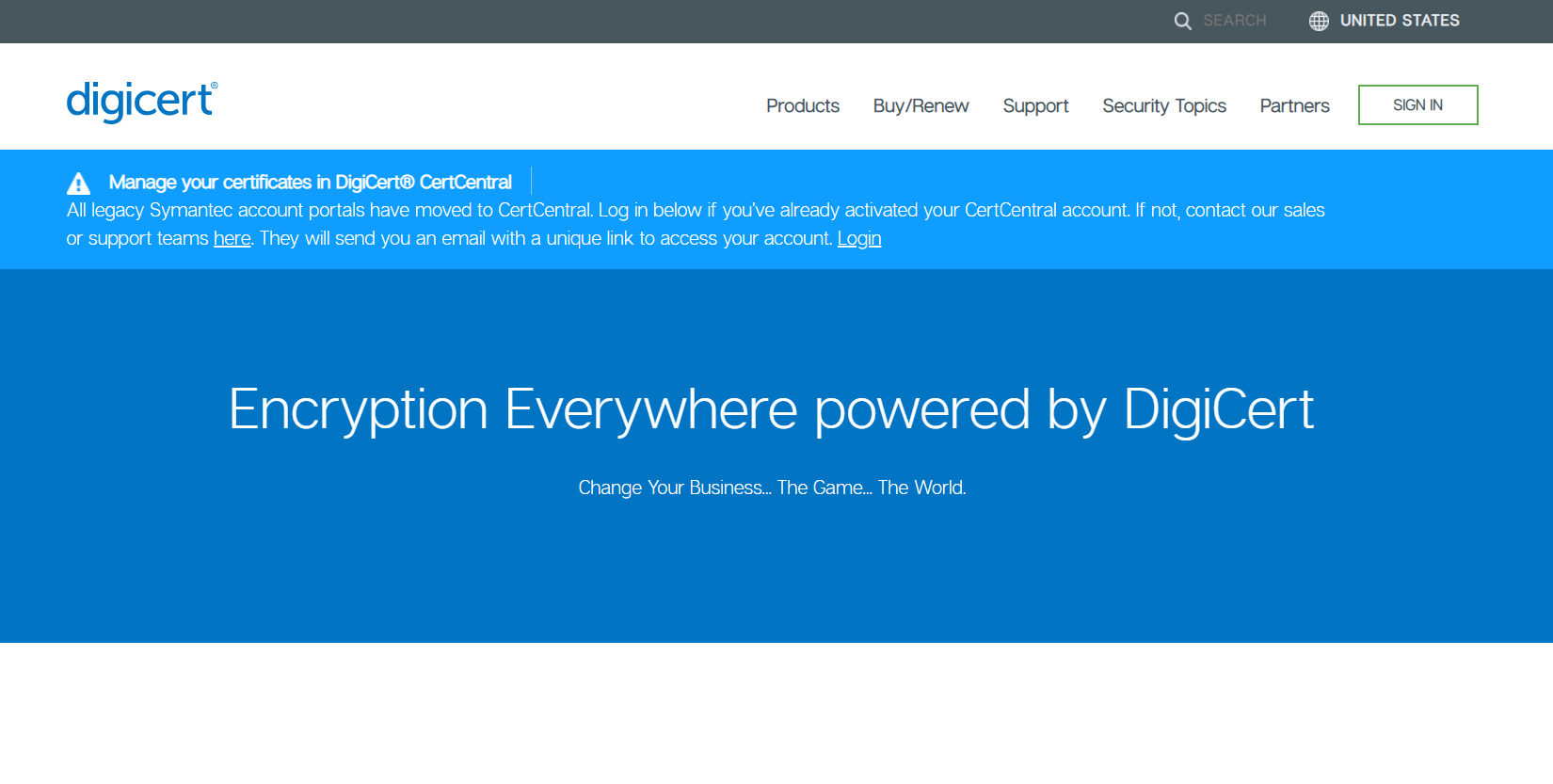Open the UNITED STATES region selector

pos(1399,21)
